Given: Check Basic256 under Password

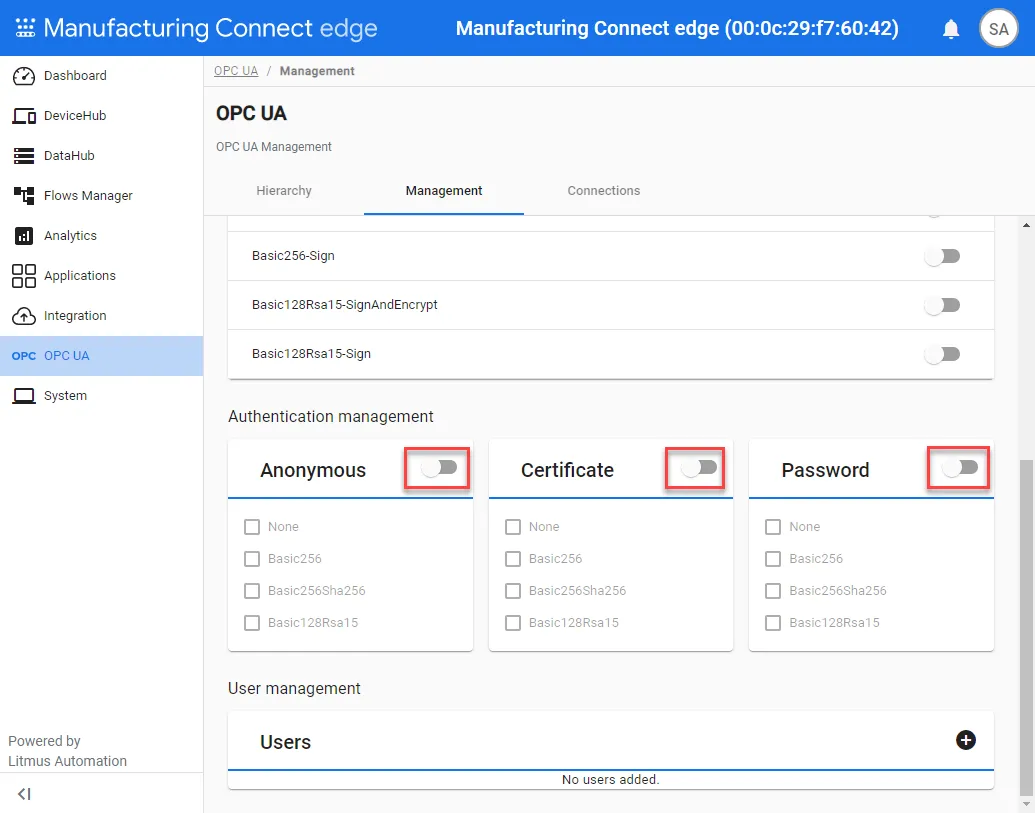Looking at the screenshot, I should pos(773,559).
